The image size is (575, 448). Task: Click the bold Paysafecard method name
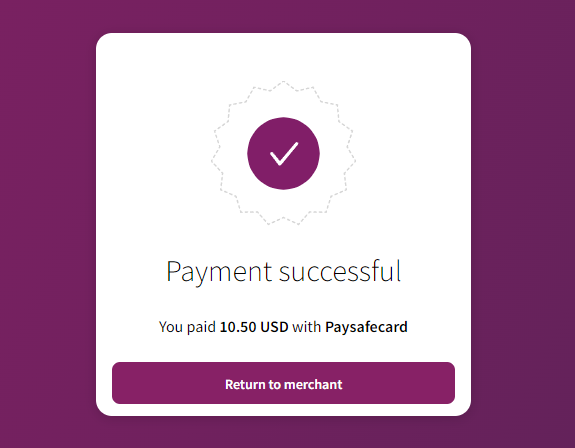(366, 327)
